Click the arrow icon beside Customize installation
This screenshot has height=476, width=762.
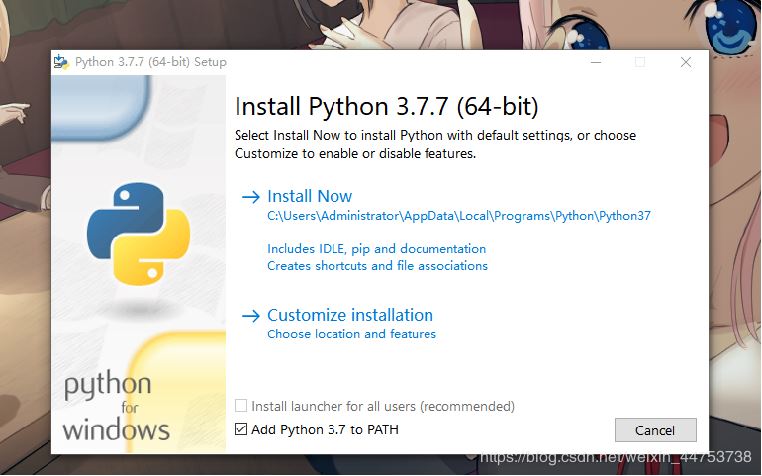point(251,316)
